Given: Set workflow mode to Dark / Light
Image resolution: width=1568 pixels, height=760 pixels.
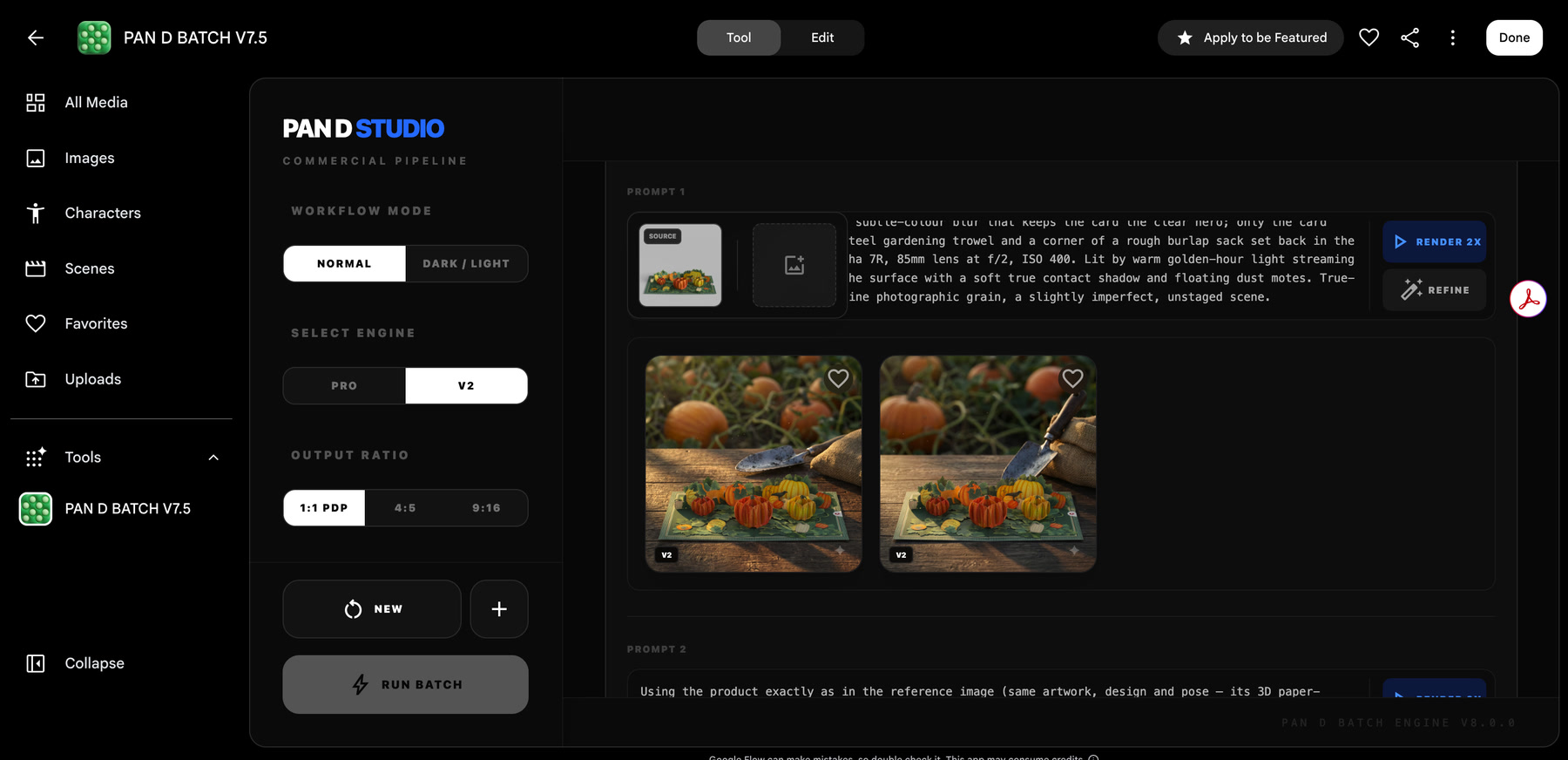Looking at the screenshot, I should [x=466, y=263].
